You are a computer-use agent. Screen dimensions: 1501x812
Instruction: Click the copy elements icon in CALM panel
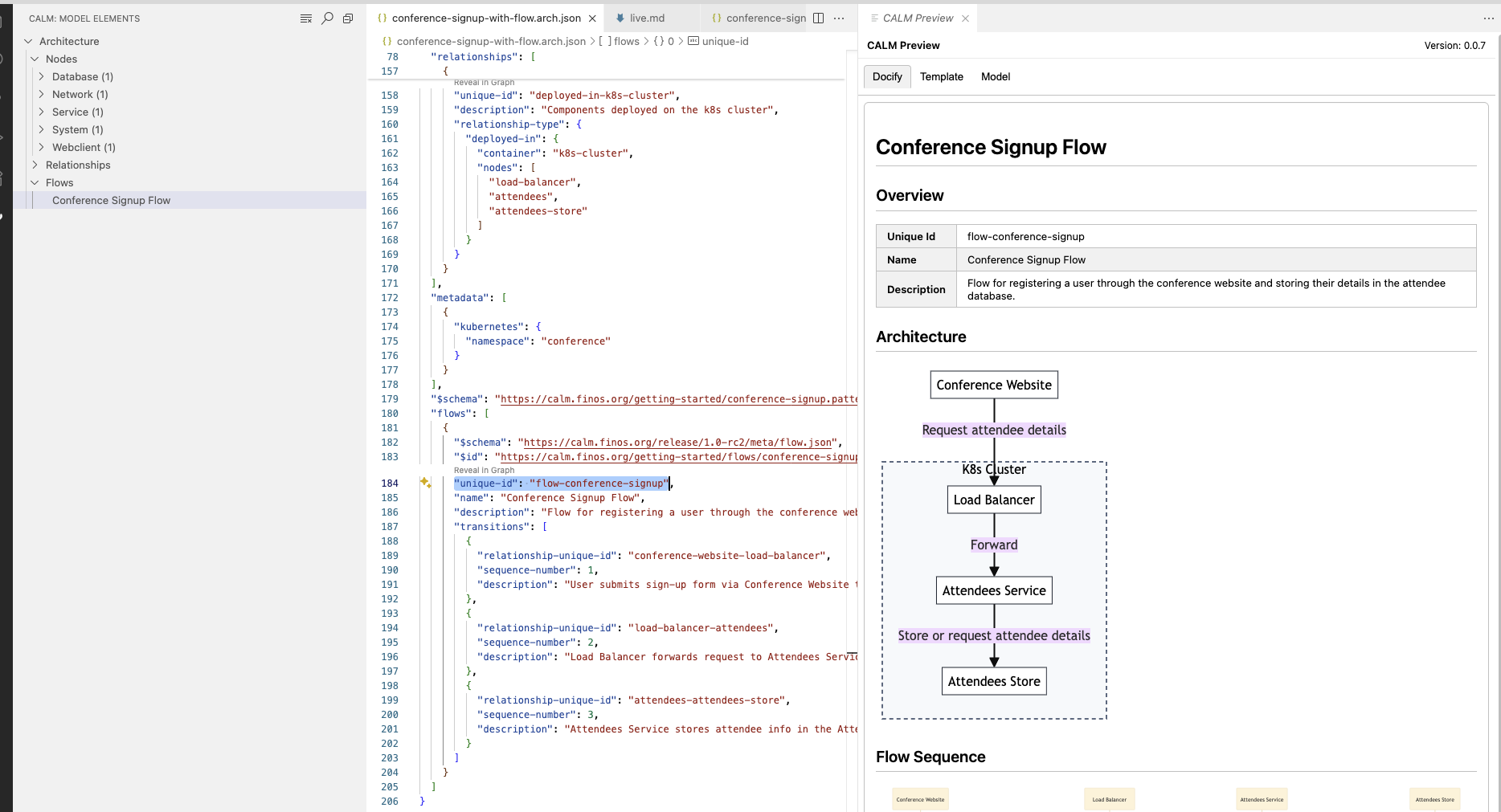point(348,18)
